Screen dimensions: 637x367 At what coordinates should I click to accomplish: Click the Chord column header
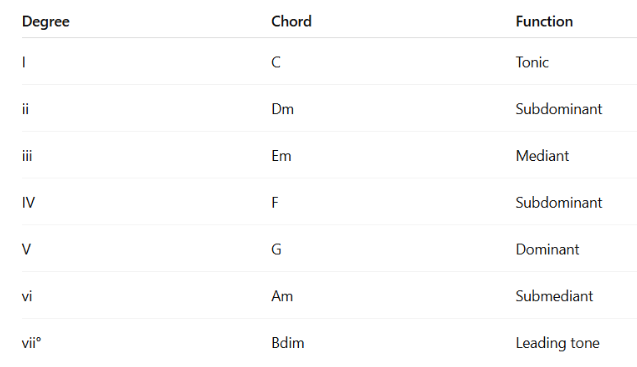(291, 21)
